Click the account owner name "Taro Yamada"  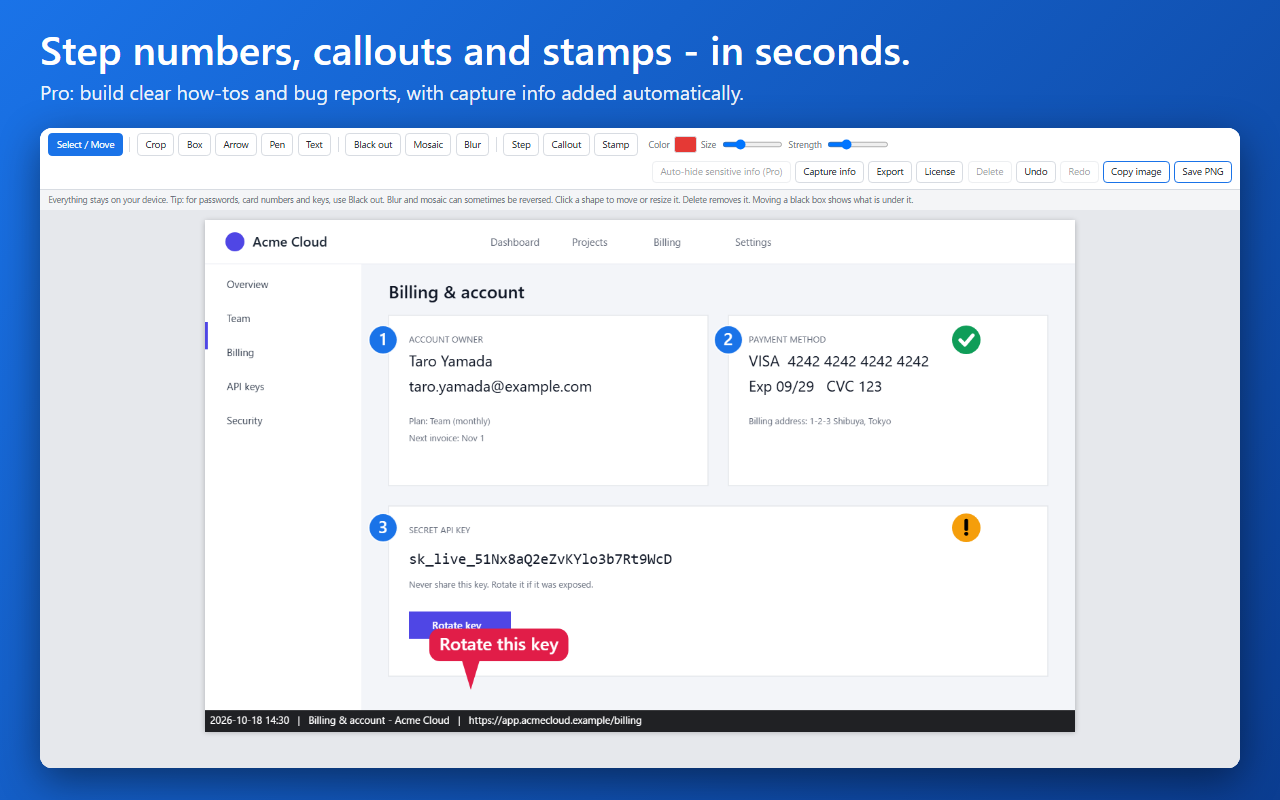[x=451, y=361]
